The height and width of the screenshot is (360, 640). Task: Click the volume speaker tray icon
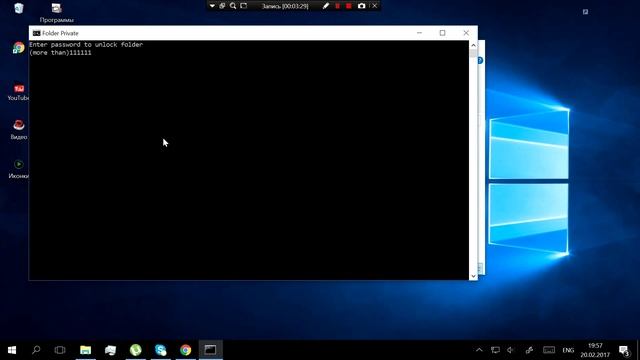(511, 350)
